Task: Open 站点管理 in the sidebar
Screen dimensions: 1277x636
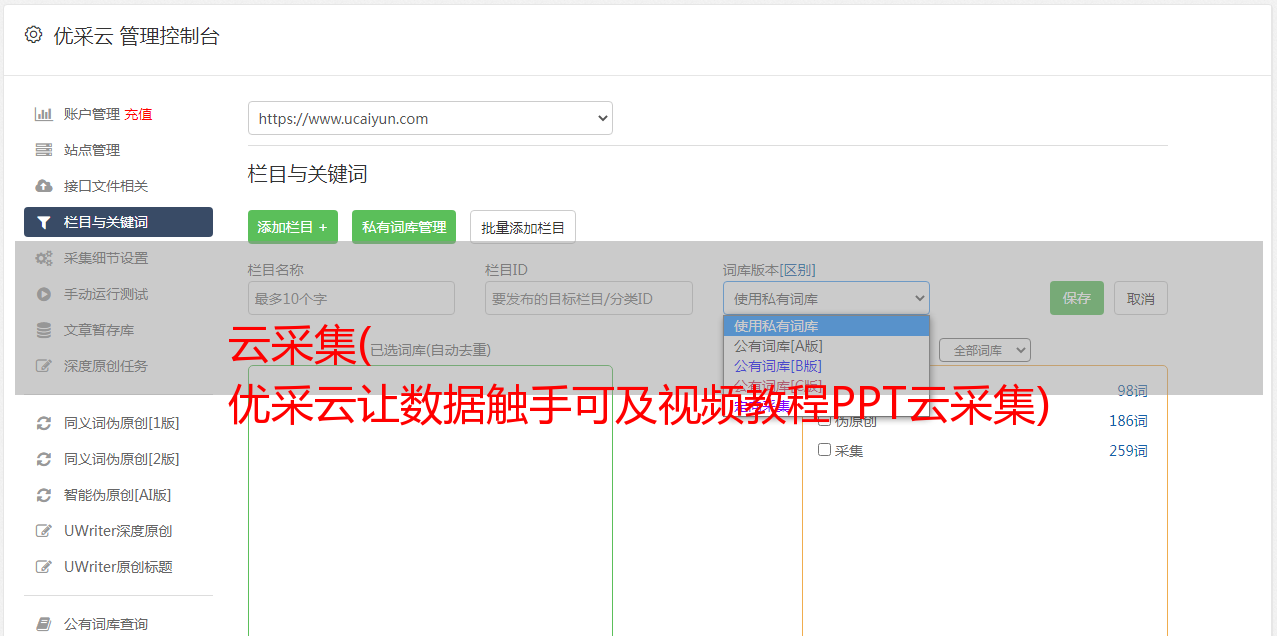Action: click(x=92, y=150)
